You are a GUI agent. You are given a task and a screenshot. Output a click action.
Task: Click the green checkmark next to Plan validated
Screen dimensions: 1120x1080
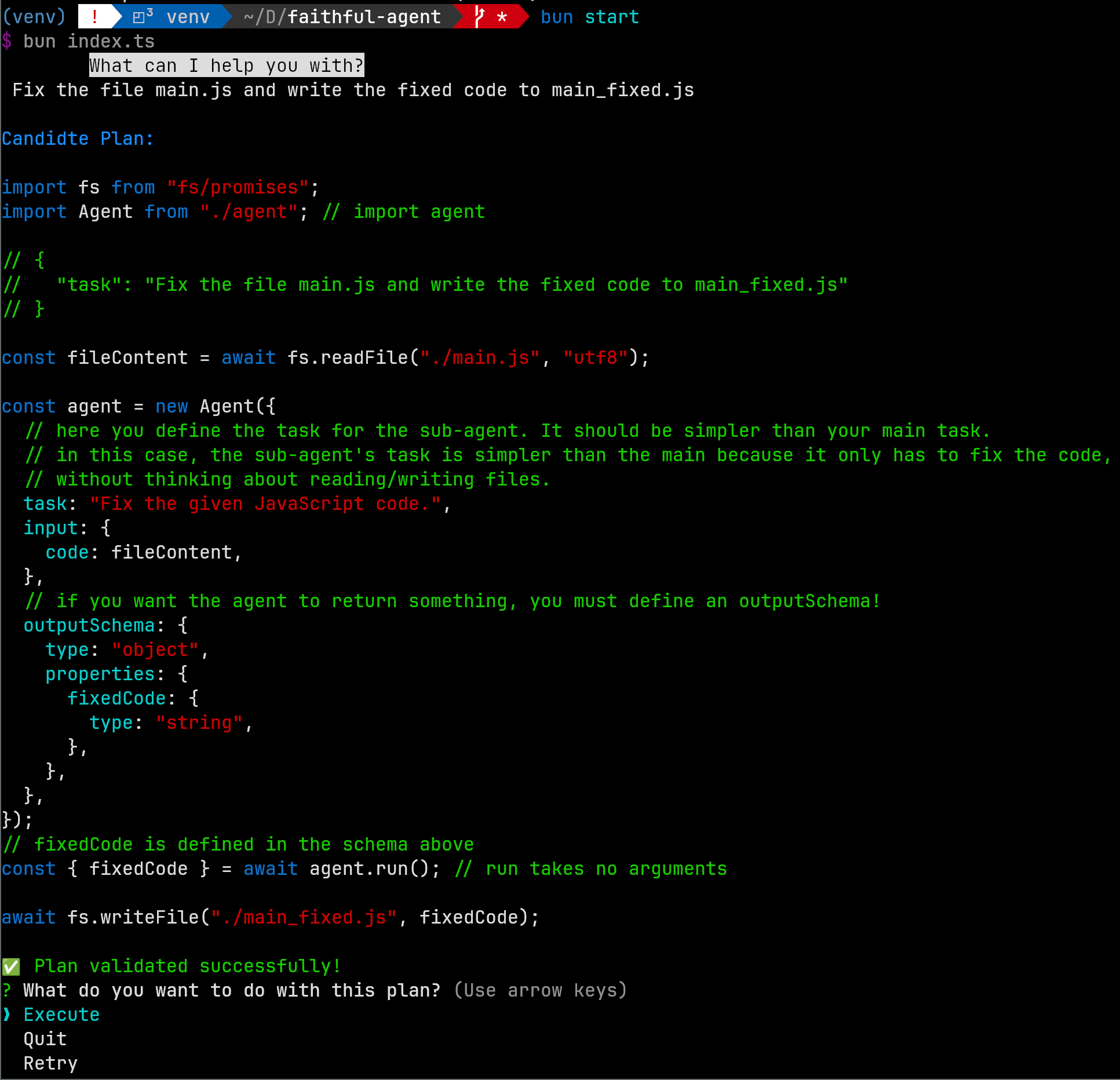(11, 966)
